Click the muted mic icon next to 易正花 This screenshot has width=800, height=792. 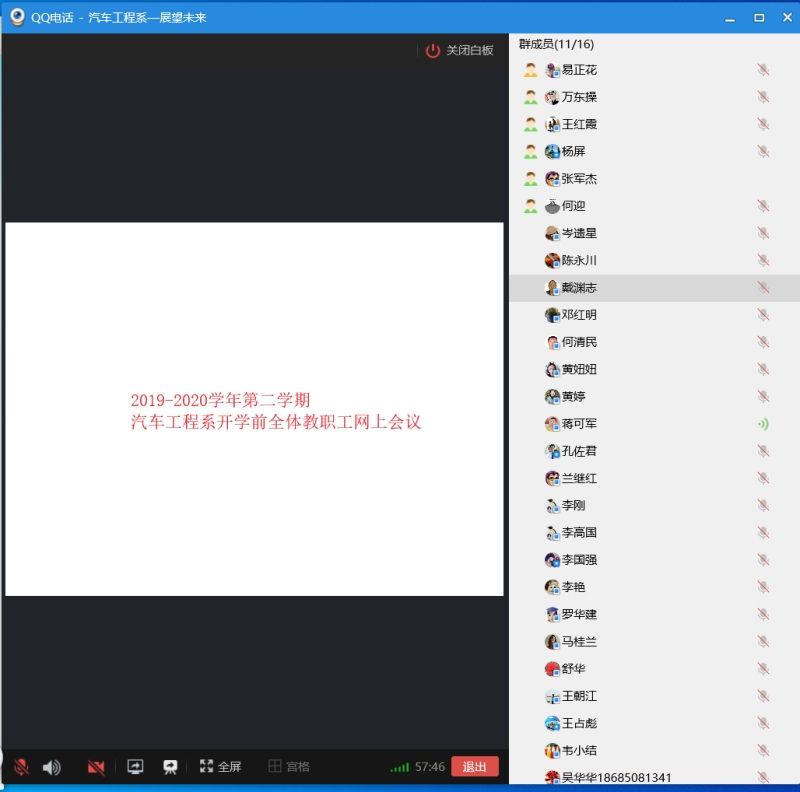[763, 70]
